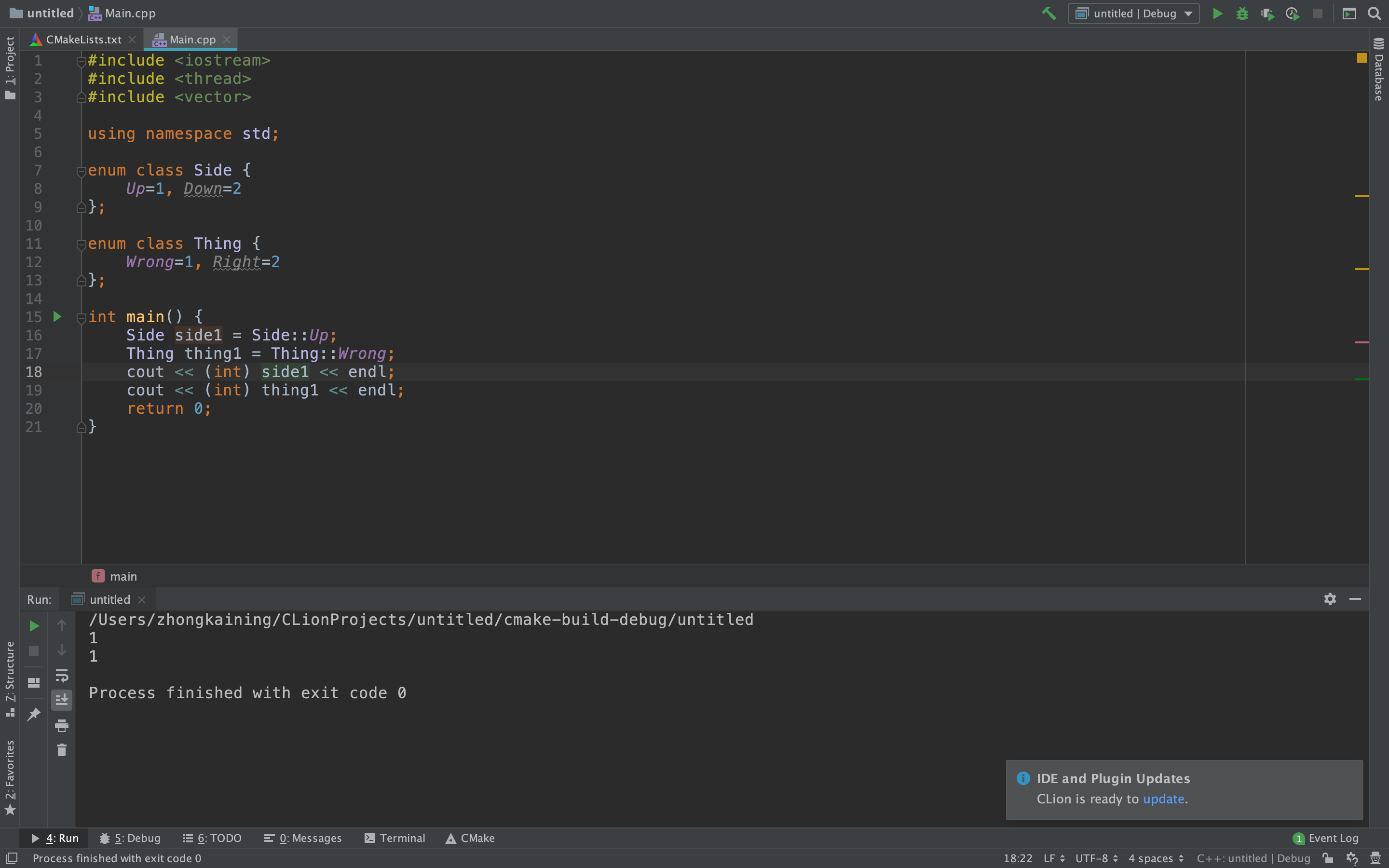Viewport: 1389px width, 868px height.
Task: Open the UTF-8 encoding selector
Action: tap(1096, 858)
